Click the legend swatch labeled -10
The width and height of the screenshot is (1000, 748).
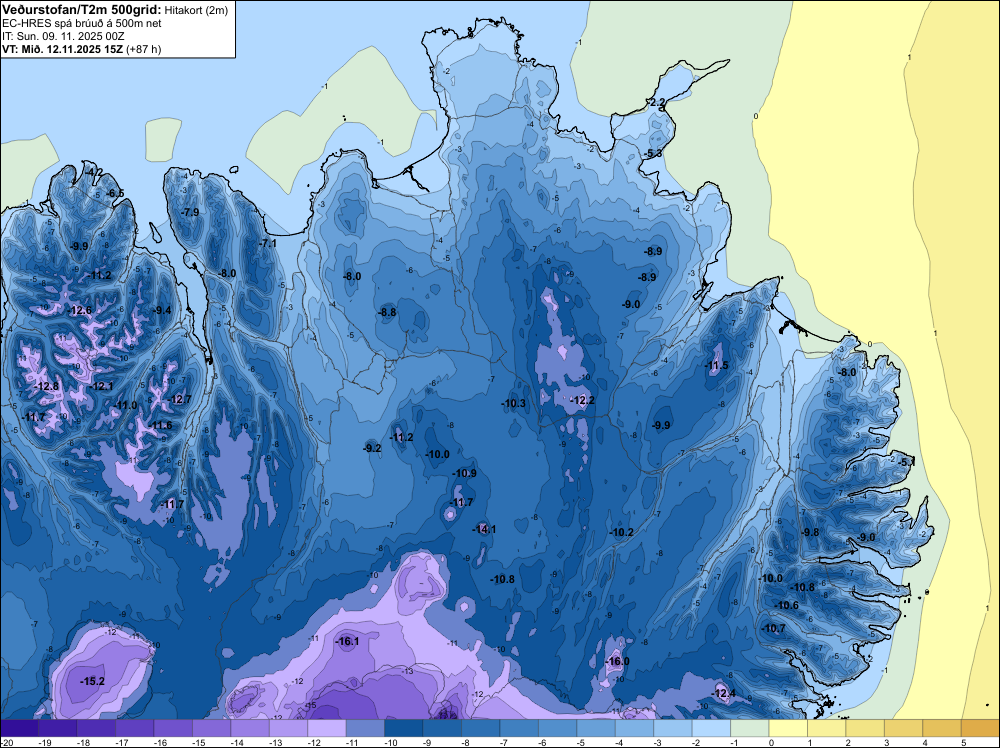404,728
